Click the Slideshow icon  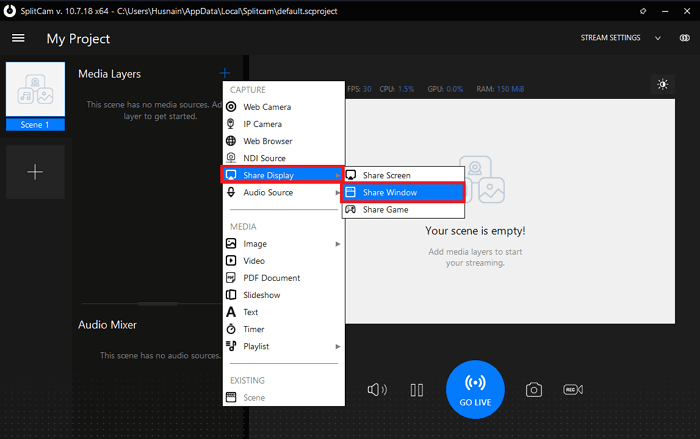click(x=231, y=295)
